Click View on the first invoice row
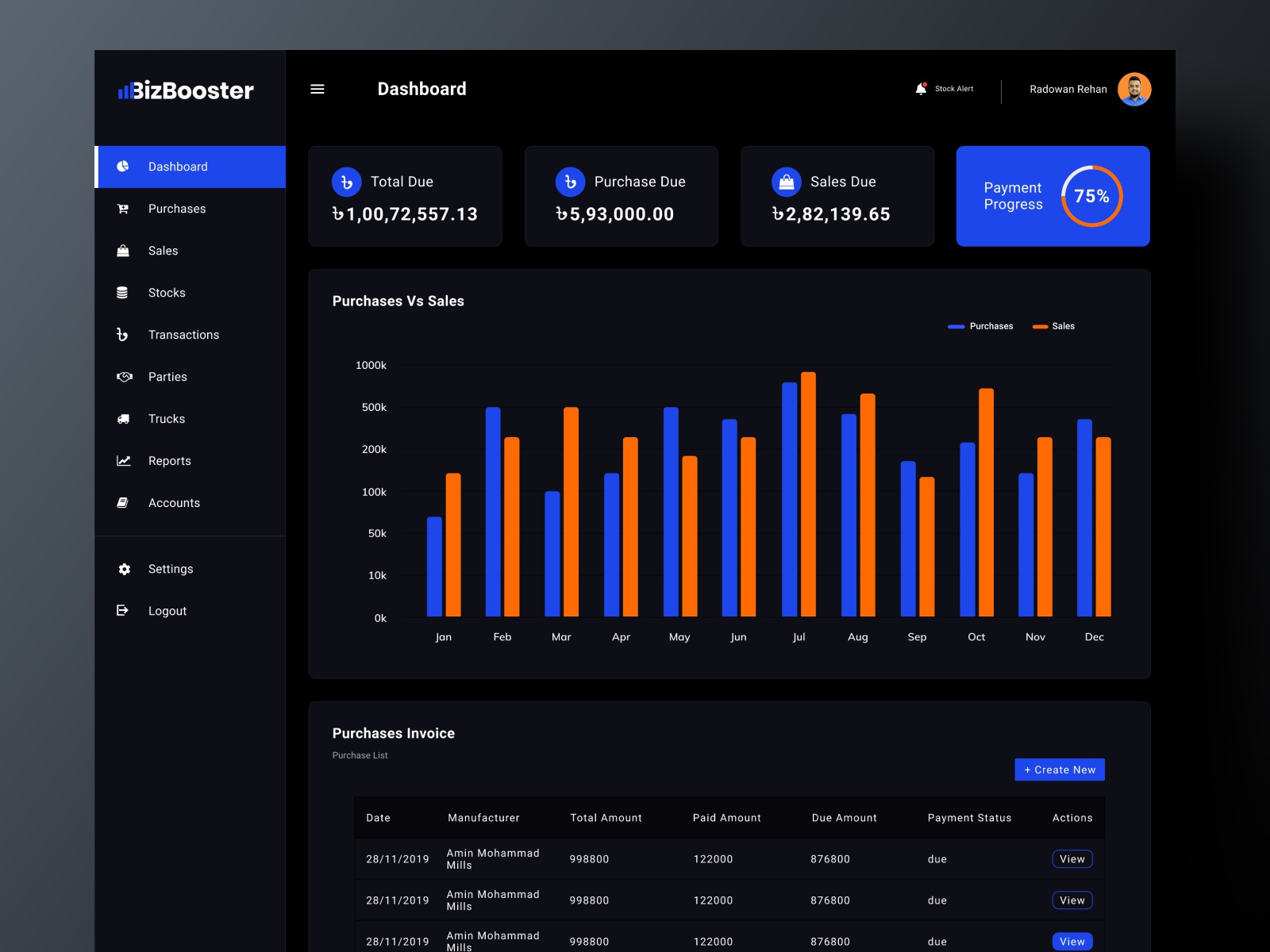The width and height of the screenshot is (1270, 952). 1072,859
